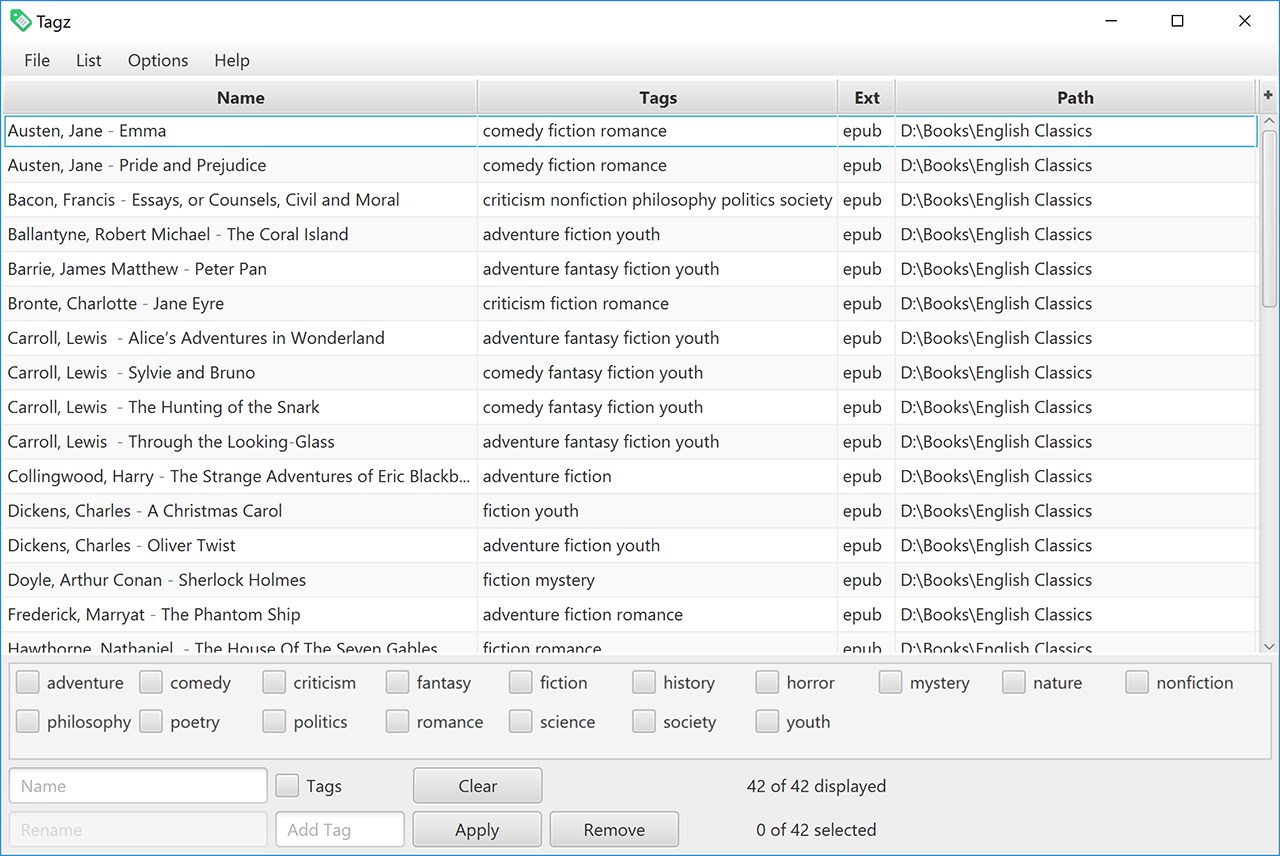Image resolution: width=1280 pixels, height=856 pixels.
Task: Sort by the Ext column header
Action: tap(867, 97)
